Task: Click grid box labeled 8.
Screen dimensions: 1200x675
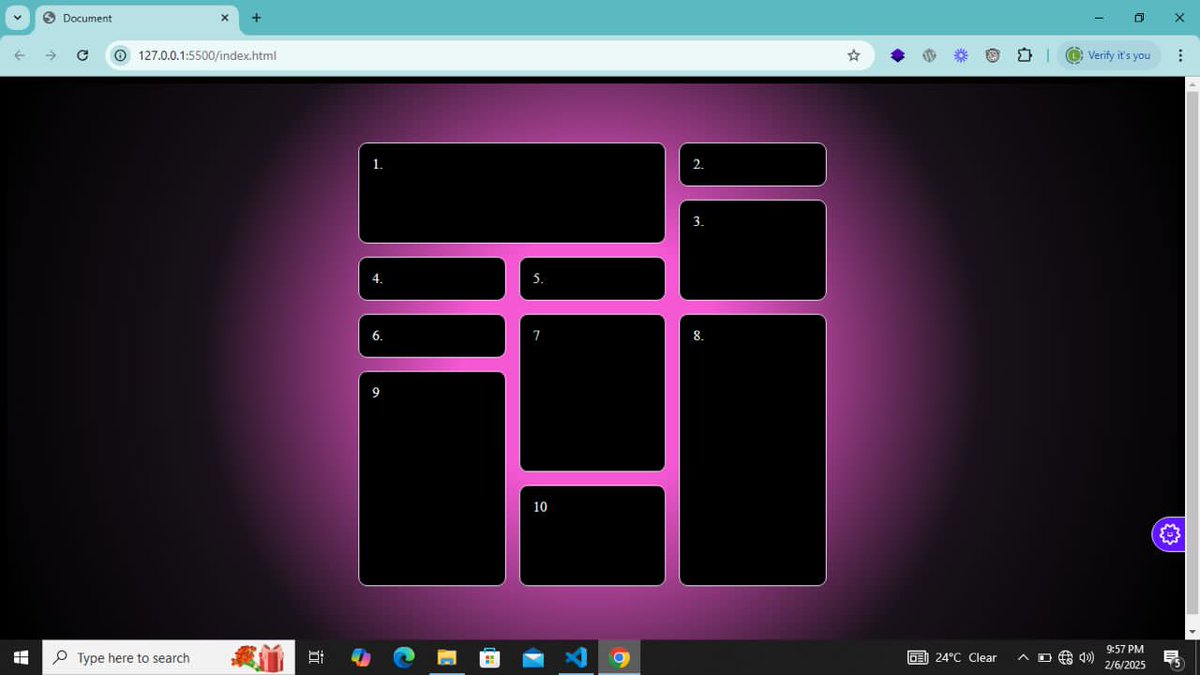Action: tap(753, 450)
